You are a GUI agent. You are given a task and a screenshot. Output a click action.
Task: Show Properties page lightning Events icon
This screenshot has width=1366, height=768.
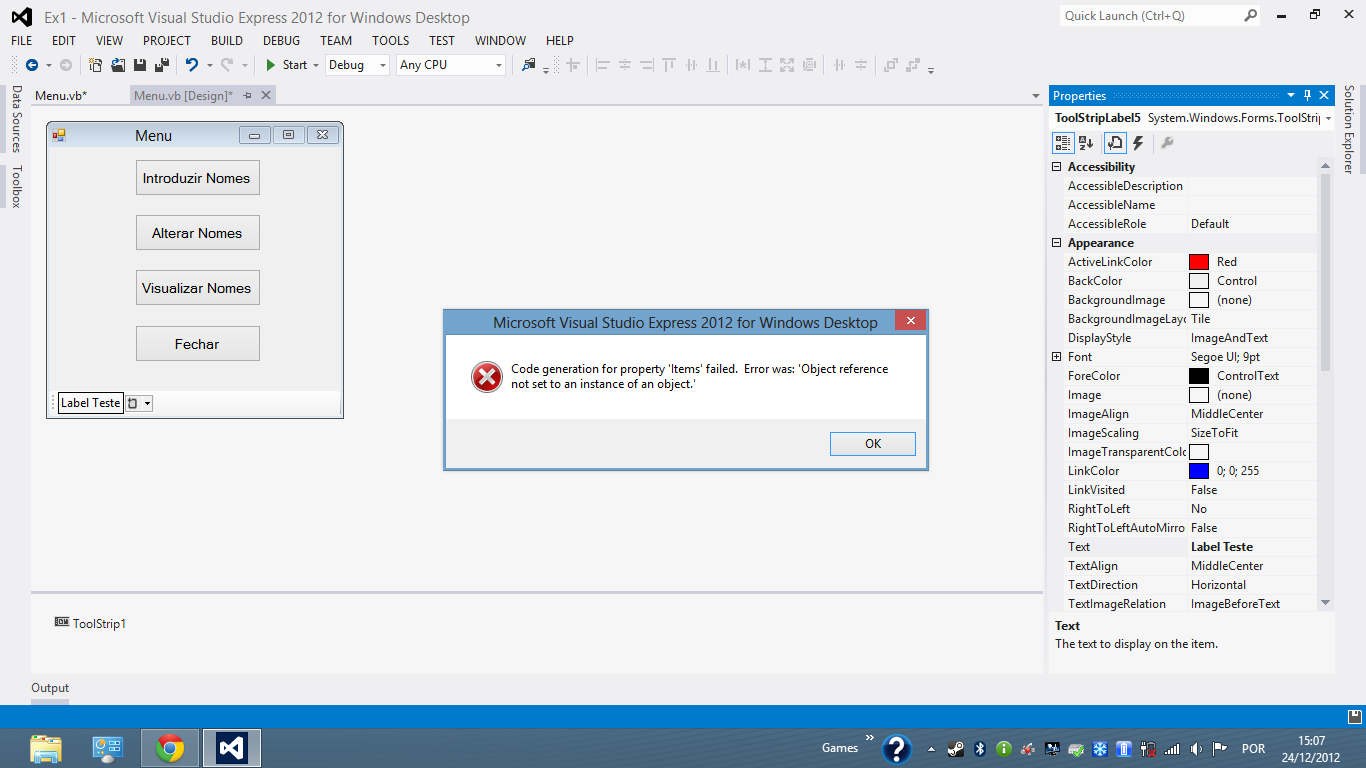point(1138,144)
